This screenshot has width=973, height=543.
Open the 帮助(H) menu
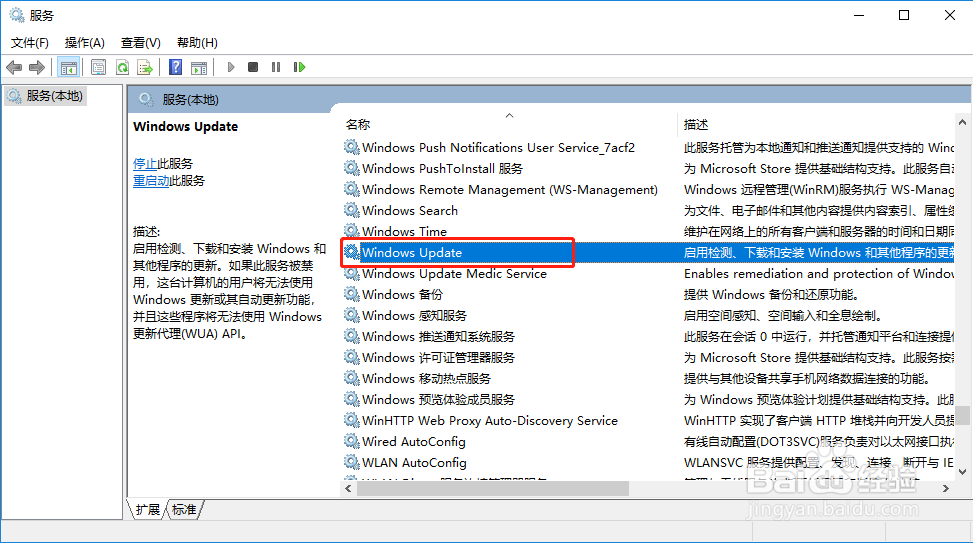point(197,43)
